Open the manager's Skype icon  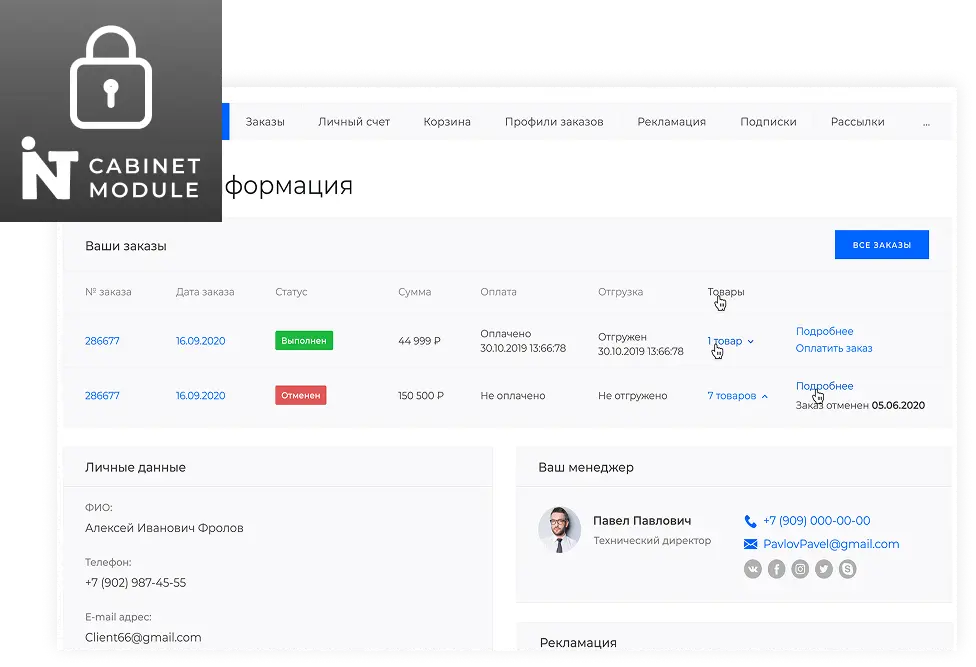pos(848,569)
